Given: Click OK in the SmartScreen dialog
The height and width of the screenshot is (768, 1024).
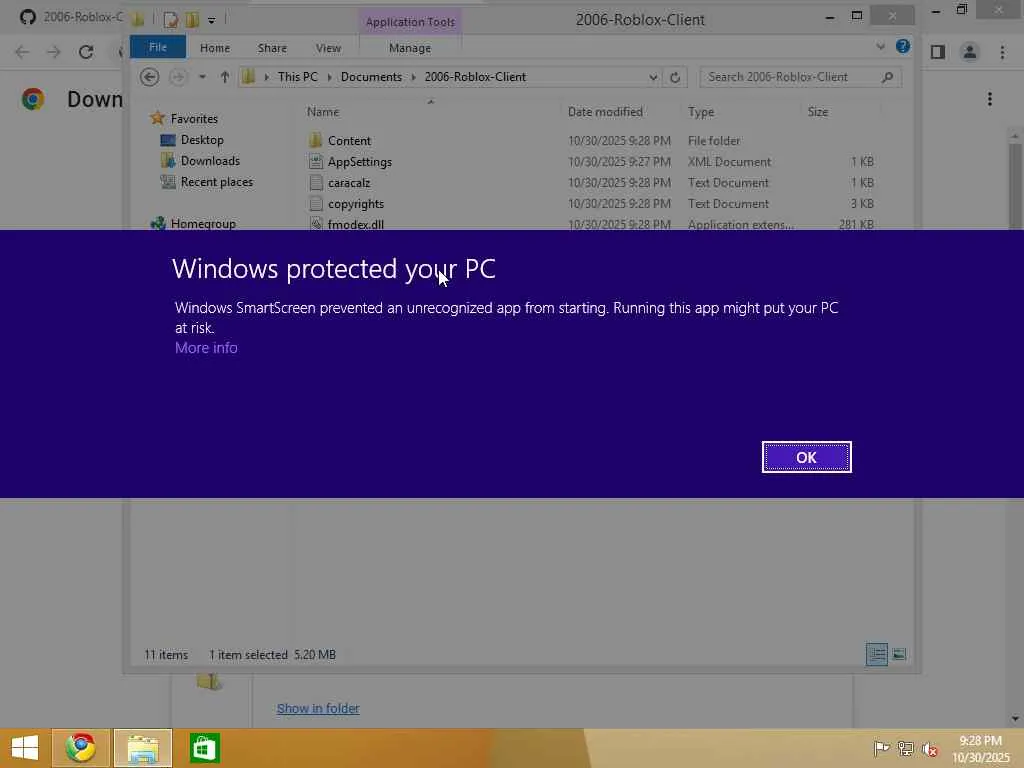Looking at the screenshot, I should click(x=807, y=457).
